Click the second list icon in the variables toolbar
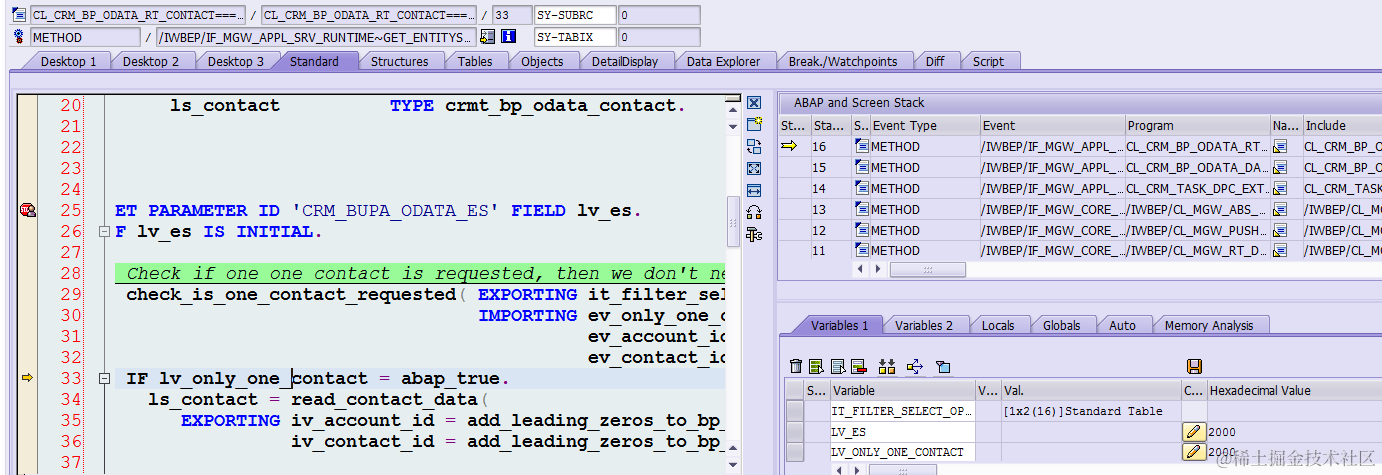This screenshot has width=1382, height=475. click(837, 367)
